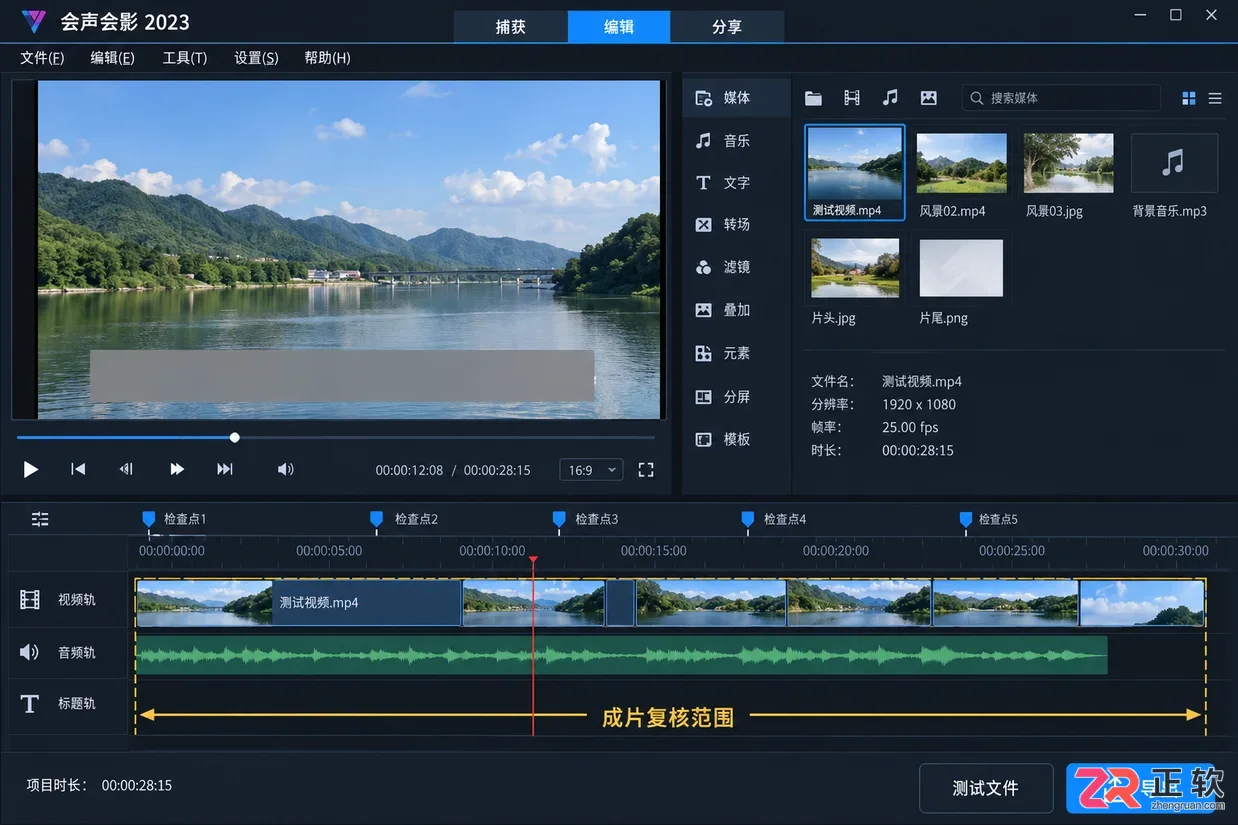
Task: Click the 25.00 fps frame rate value
Action: 910,428
